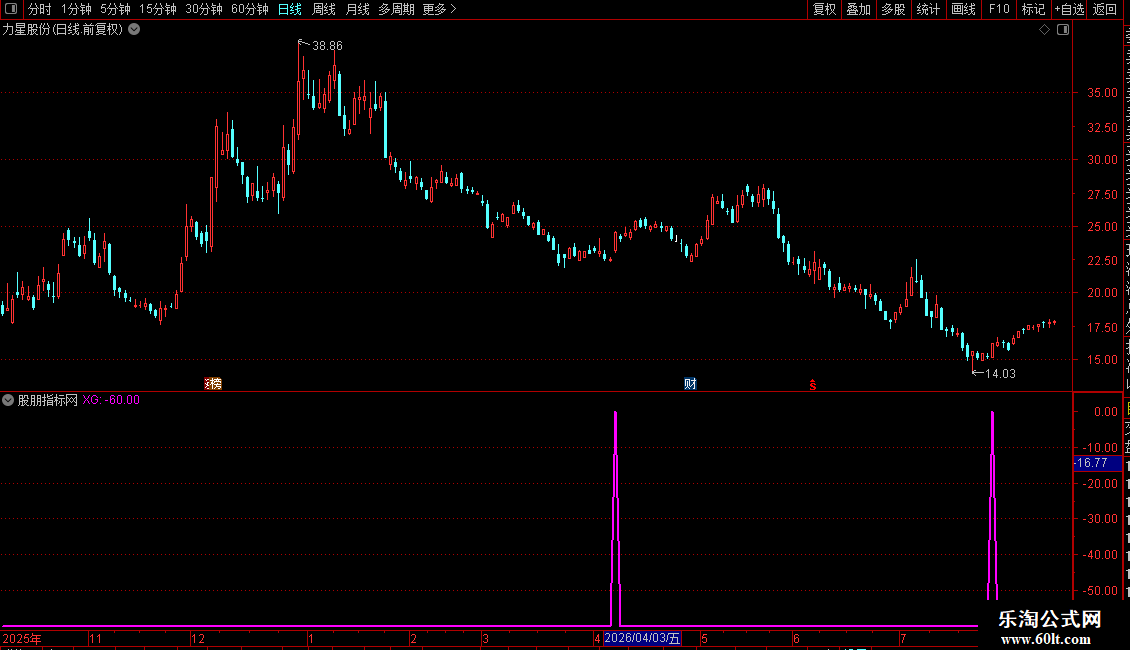The image size is (1130, 650).
Task: Open F10 company information
Action: point(999,9)
